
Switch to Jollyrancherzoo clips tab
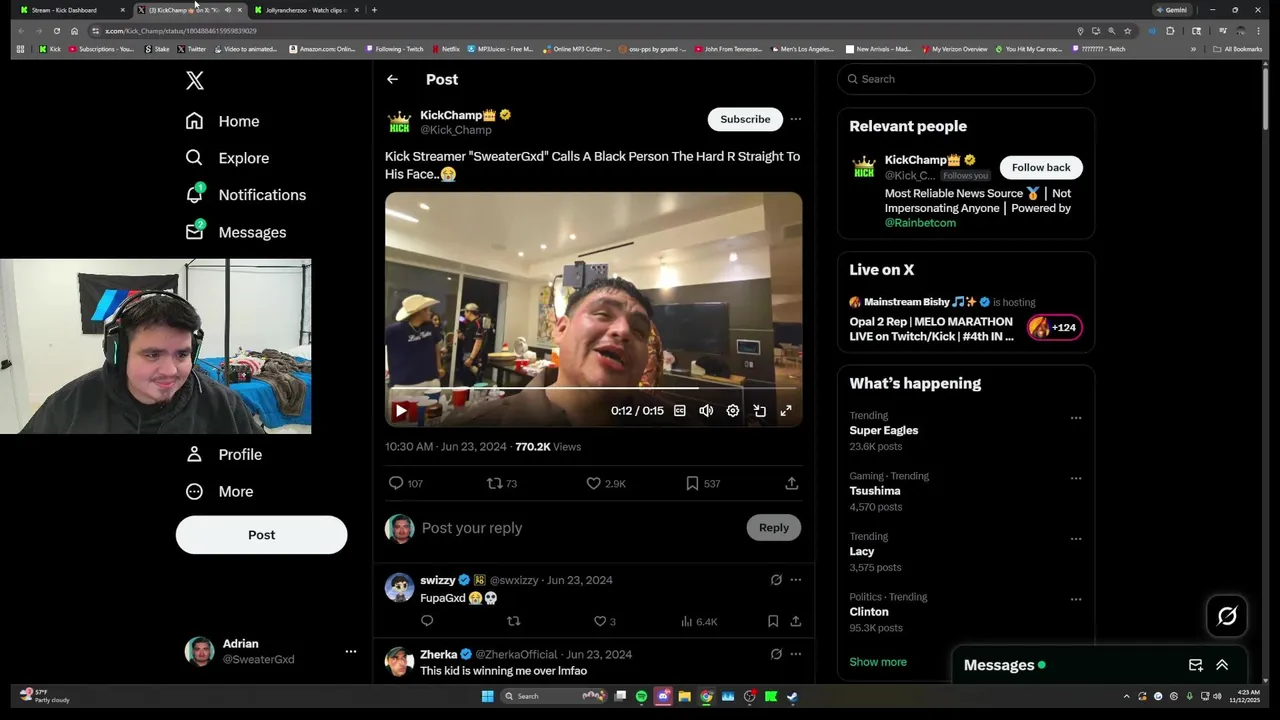pos(307,10)
